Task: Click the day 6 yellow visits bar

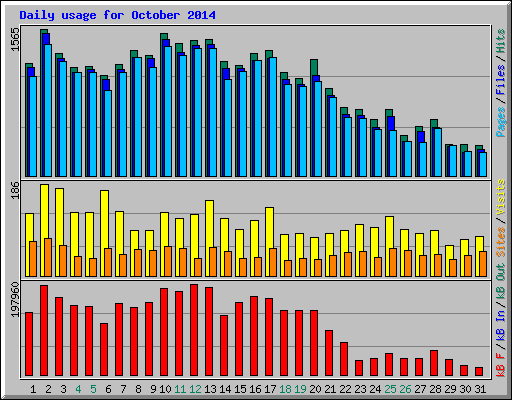Action: coord(104,219)
